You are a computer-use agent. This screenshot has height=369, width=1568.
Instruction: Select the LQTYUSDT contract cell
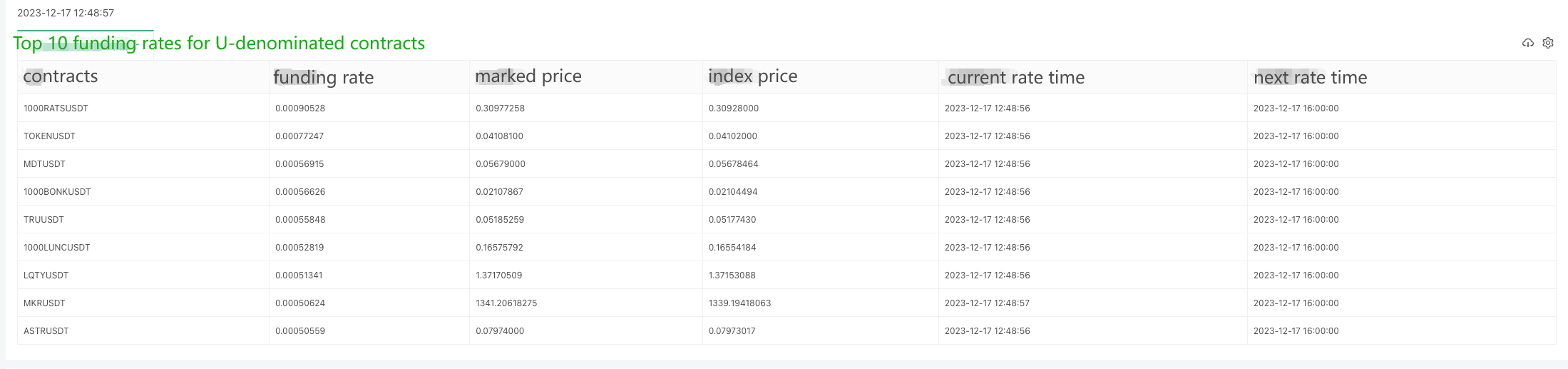tap(46, 276)
